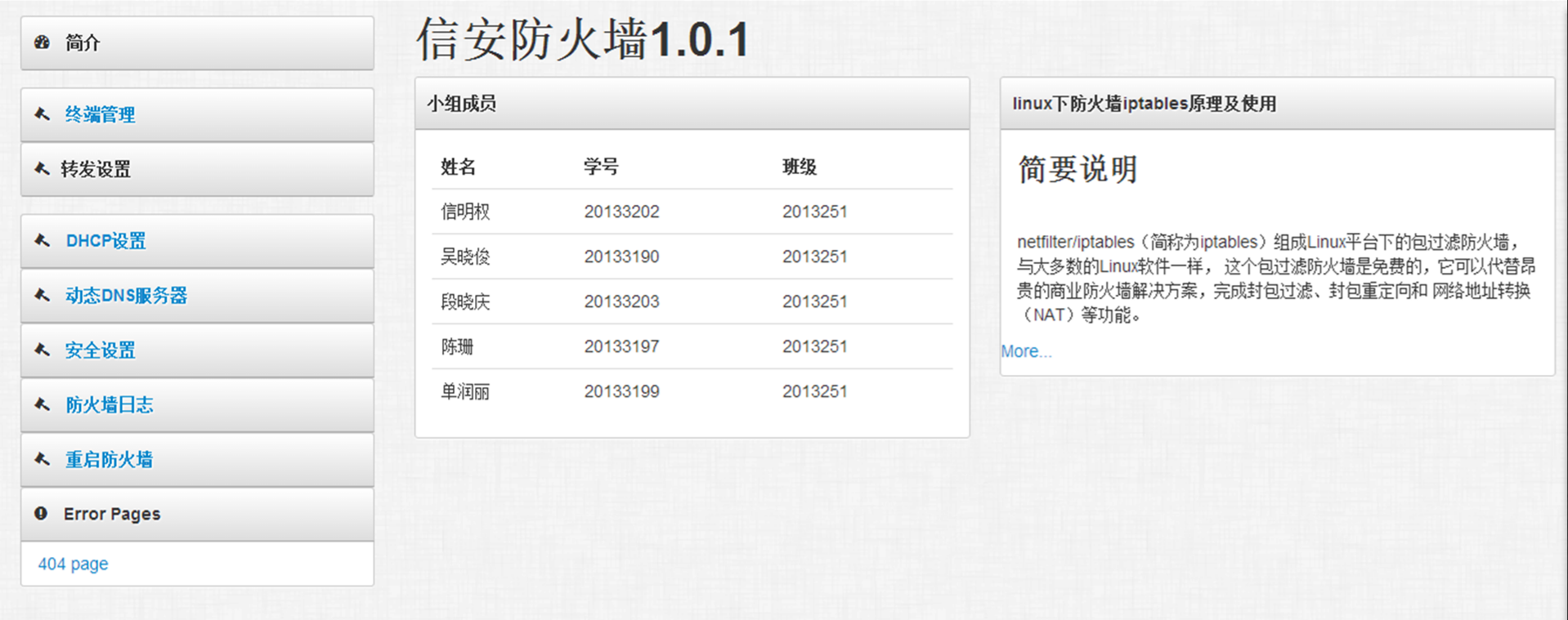Select the name 段晓庆 in the table
Screen dimensions: 1568x620
click(465, 301)
